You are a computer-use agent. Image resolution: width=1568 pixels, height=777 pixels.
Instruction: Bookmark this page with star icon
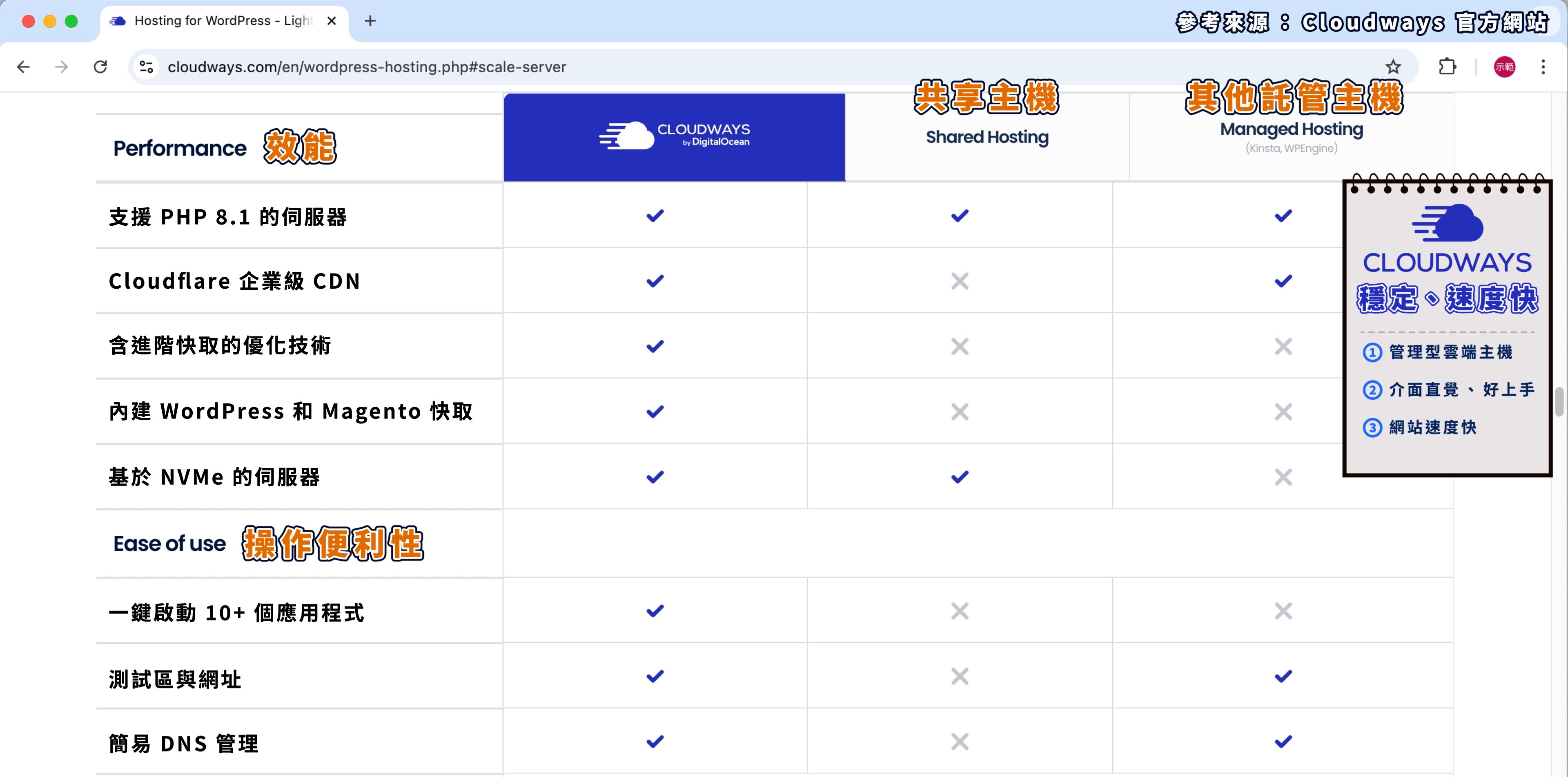click(1393, 67)
